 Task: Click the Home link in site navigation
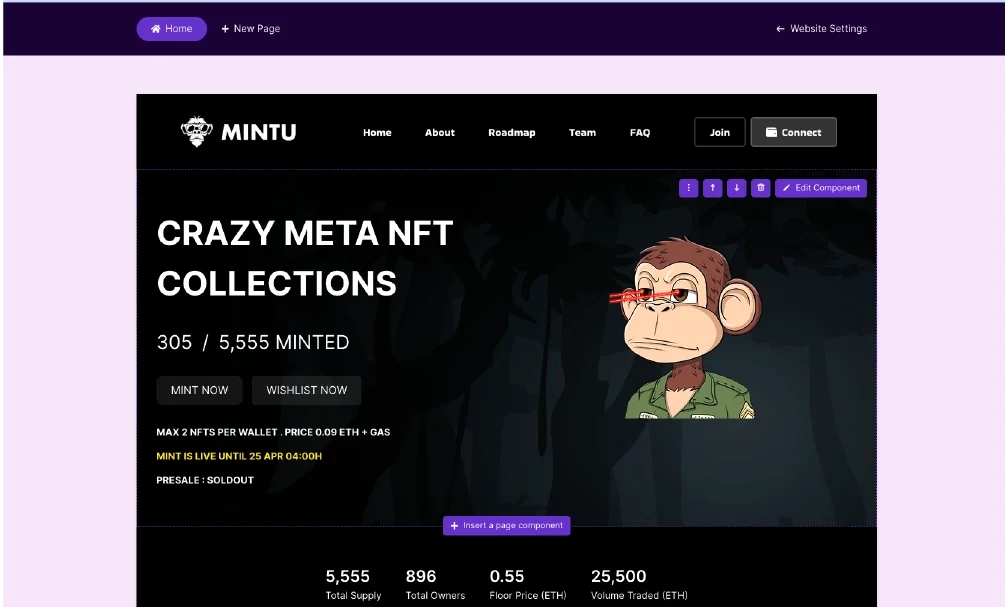[377, 132]
